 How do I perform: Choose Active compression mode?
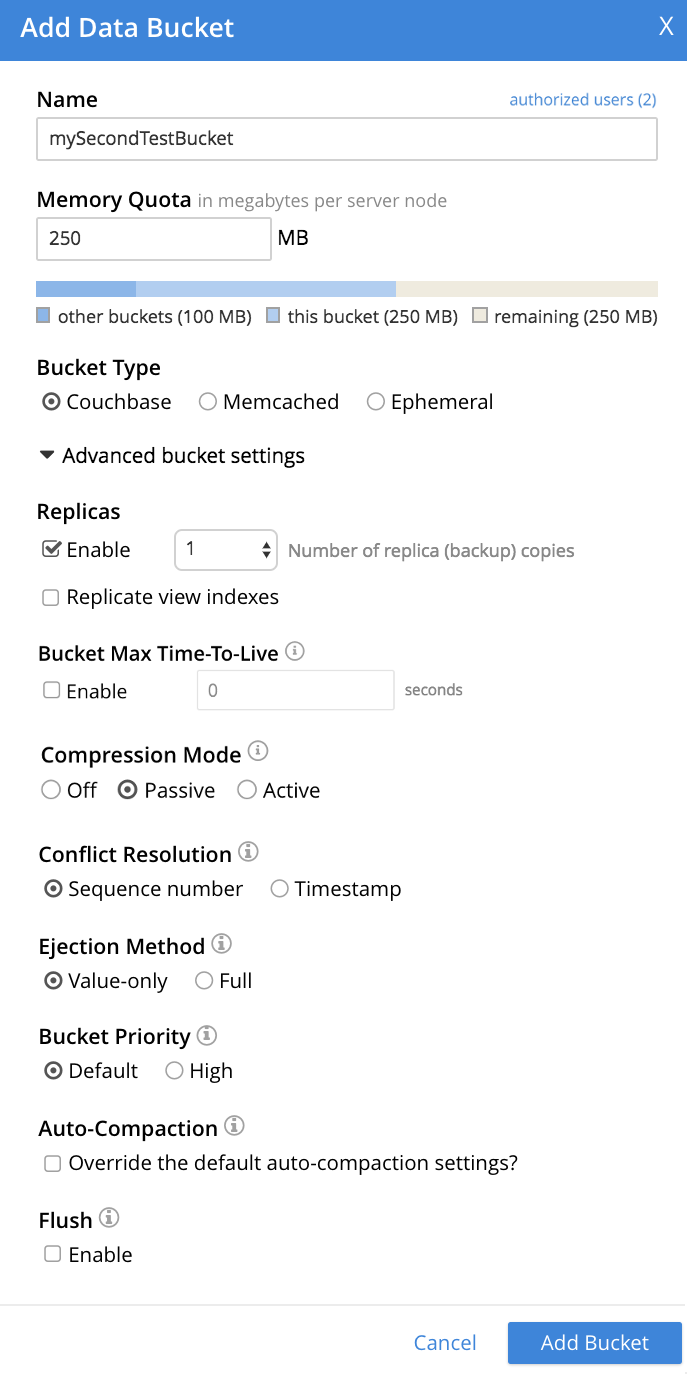tap(246, 790)
